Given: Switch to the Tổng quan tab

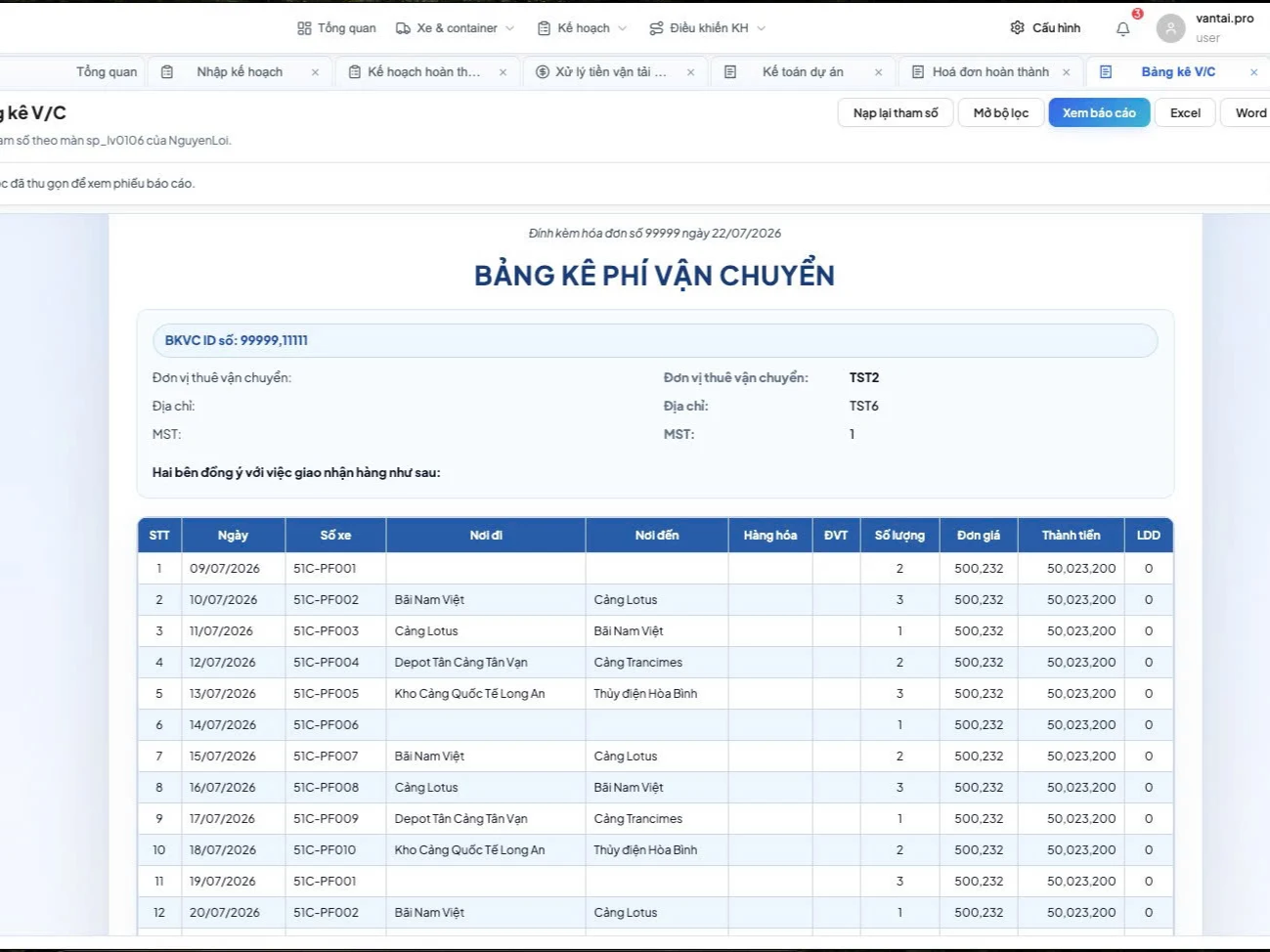Looking at the screenshot, I should (107, 72).
